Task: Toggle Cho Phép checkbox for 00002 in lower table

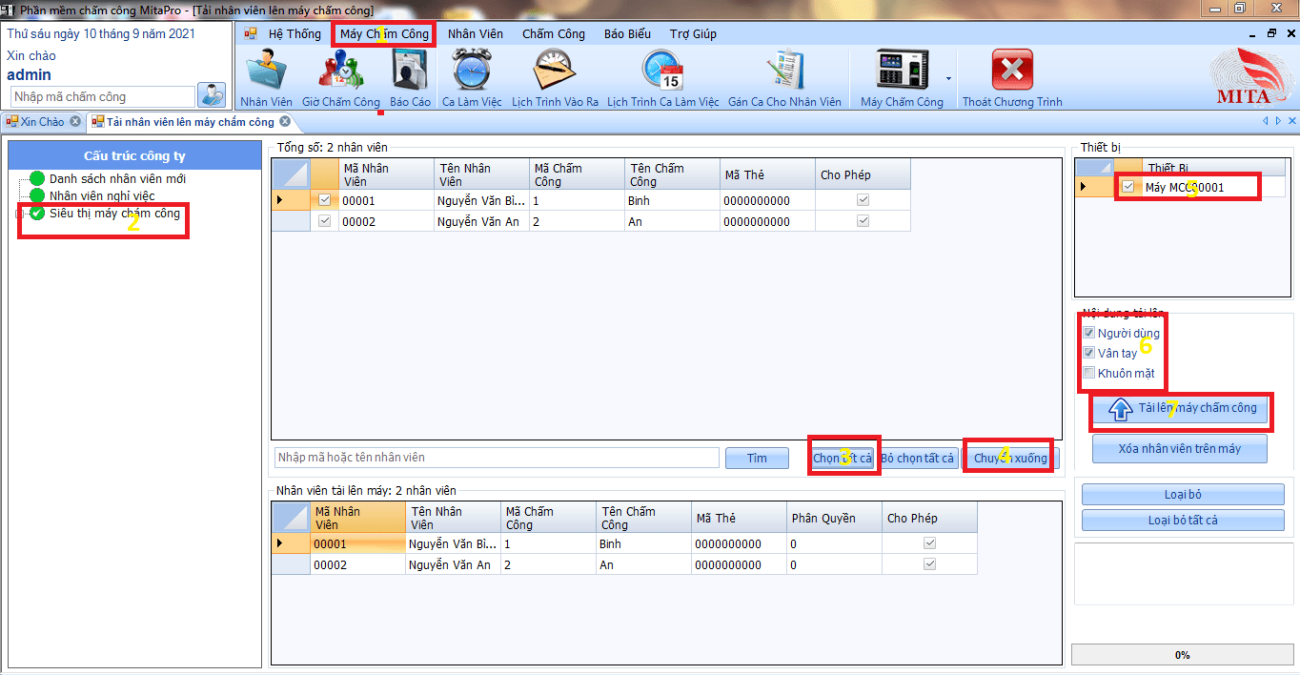Action: click(930, 564)
